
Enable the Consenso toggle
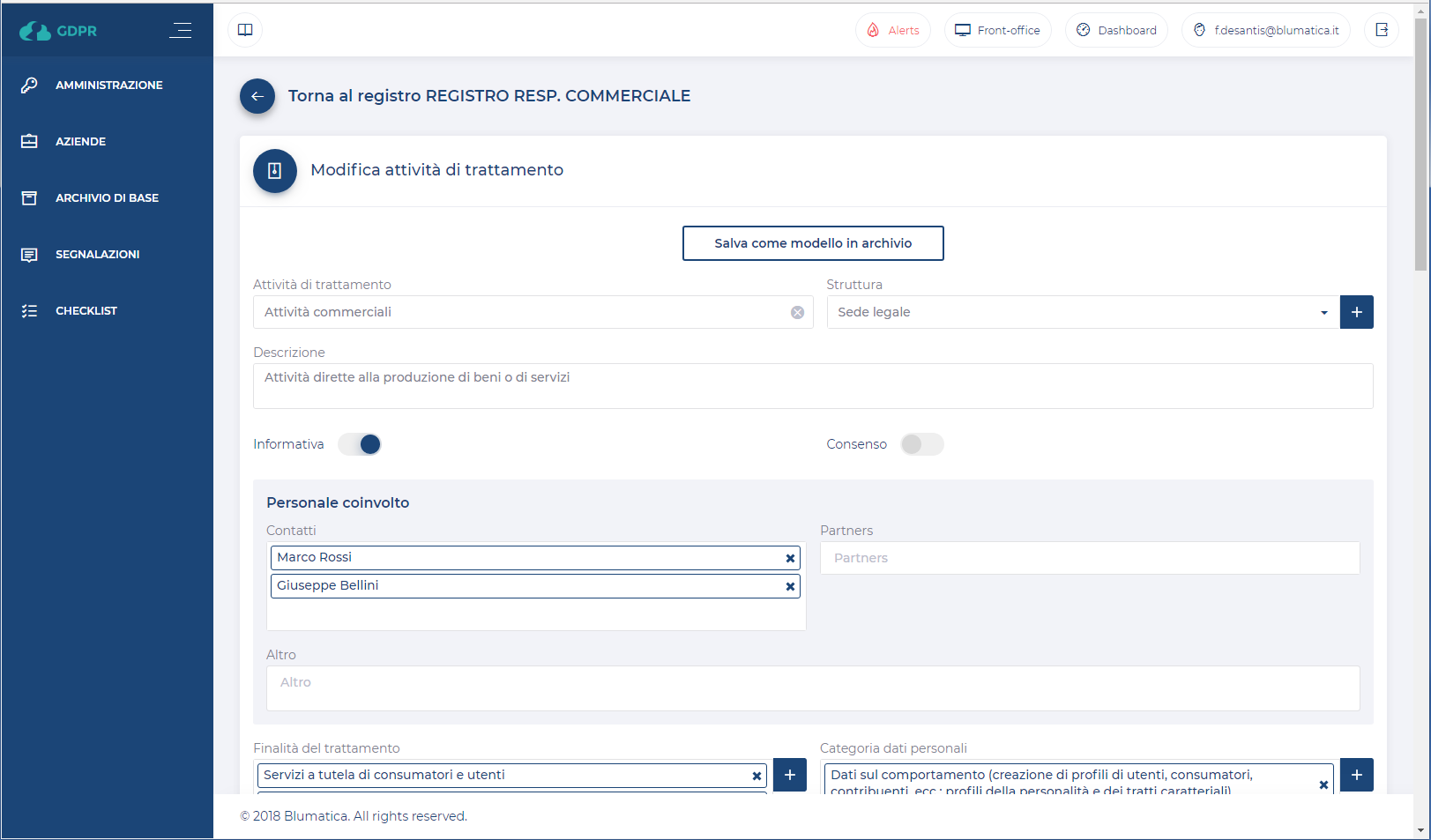(x=921, y=444)
